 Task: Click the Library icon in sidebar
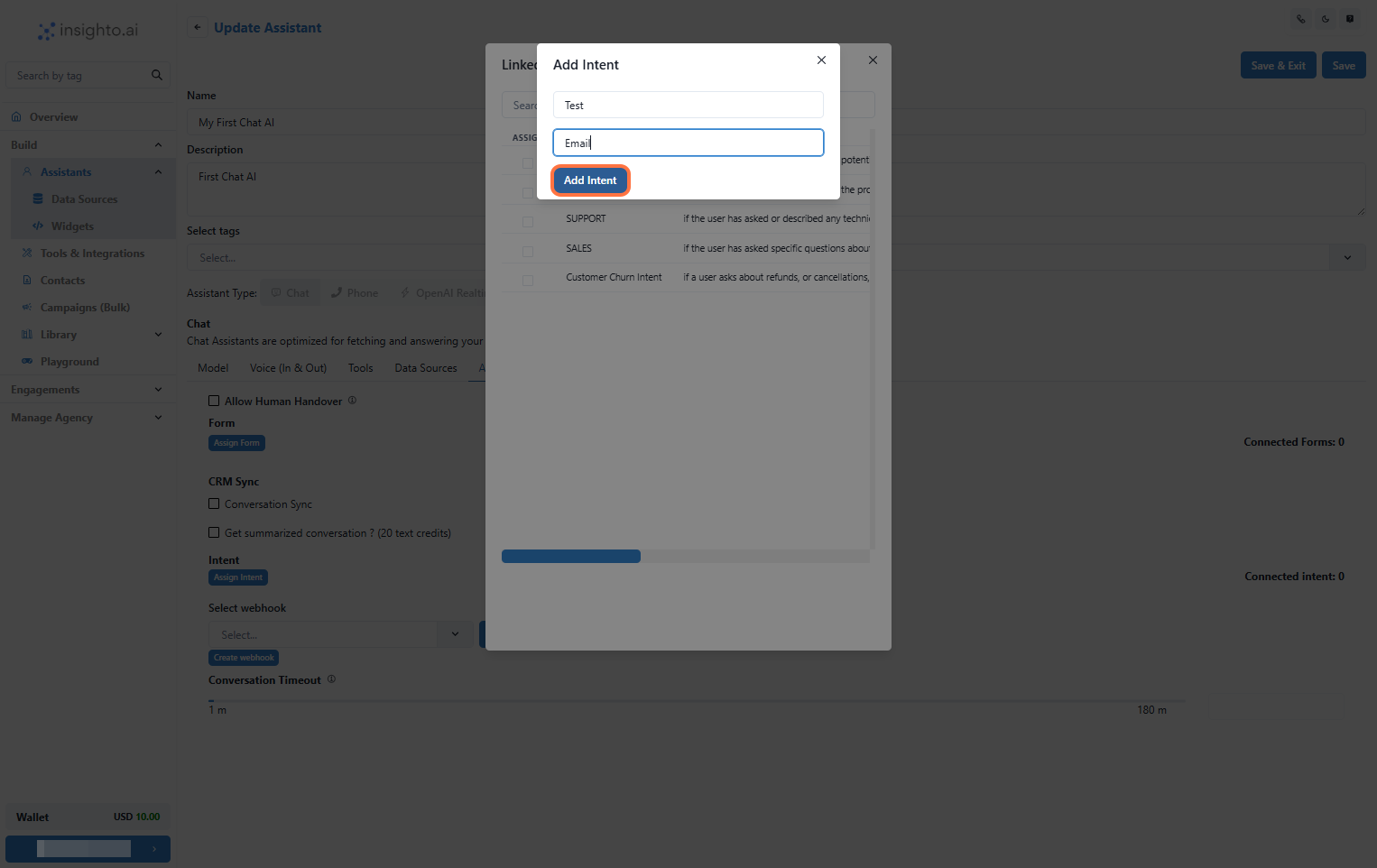27,334
